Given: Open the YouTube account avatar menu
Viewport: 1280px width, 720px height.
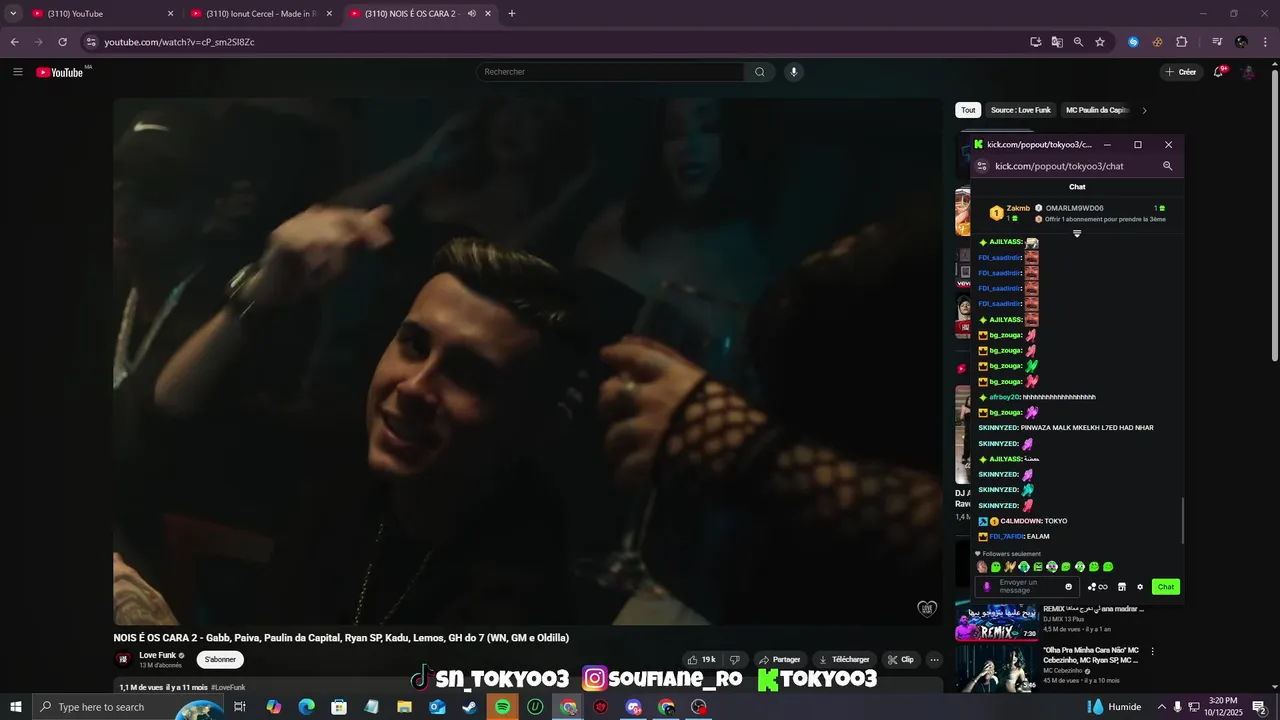Looking at the screenshot, I should (x=1248, y=72).
